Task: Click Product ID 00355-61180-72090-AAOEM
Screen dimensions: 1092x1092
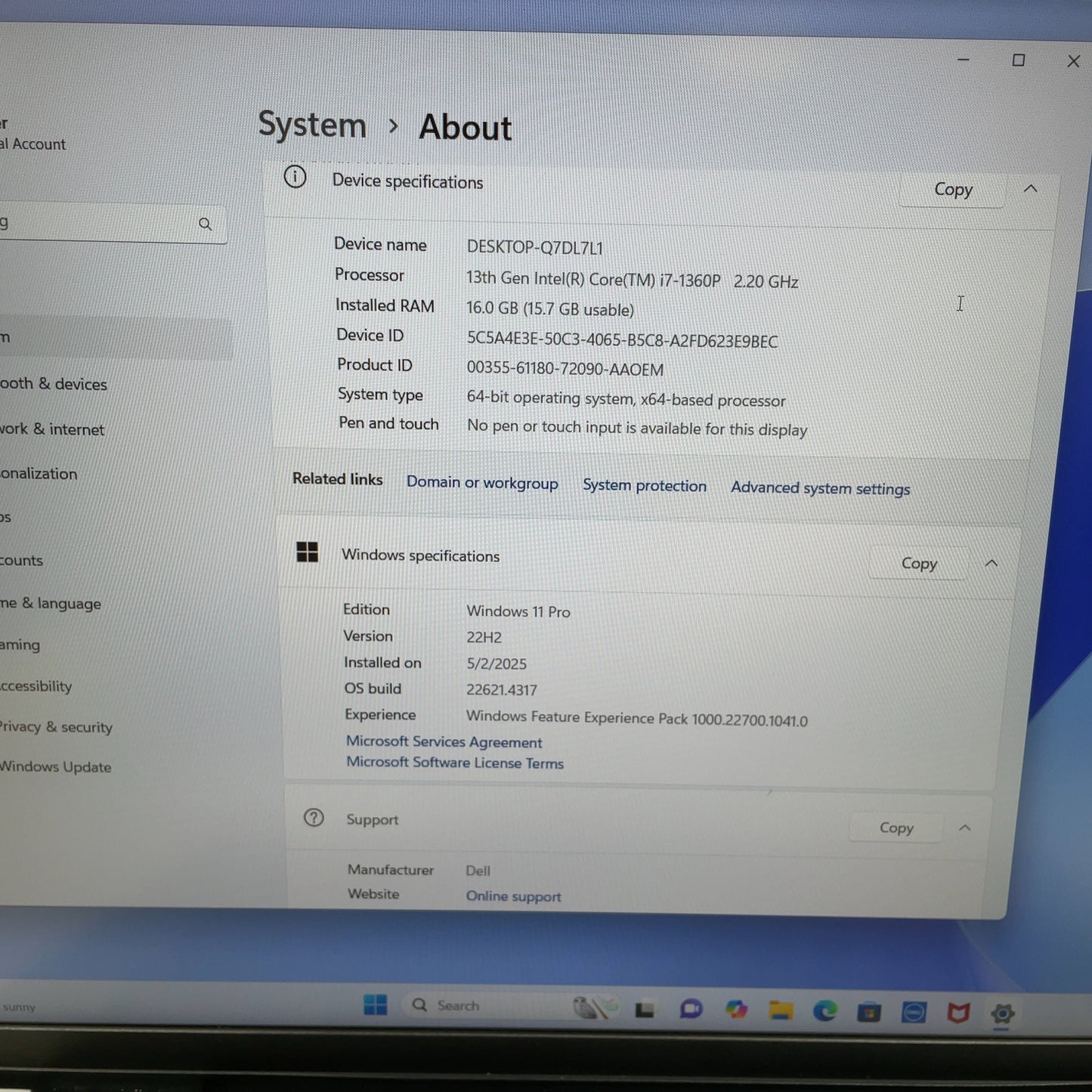Action: (x=565, y=370)
